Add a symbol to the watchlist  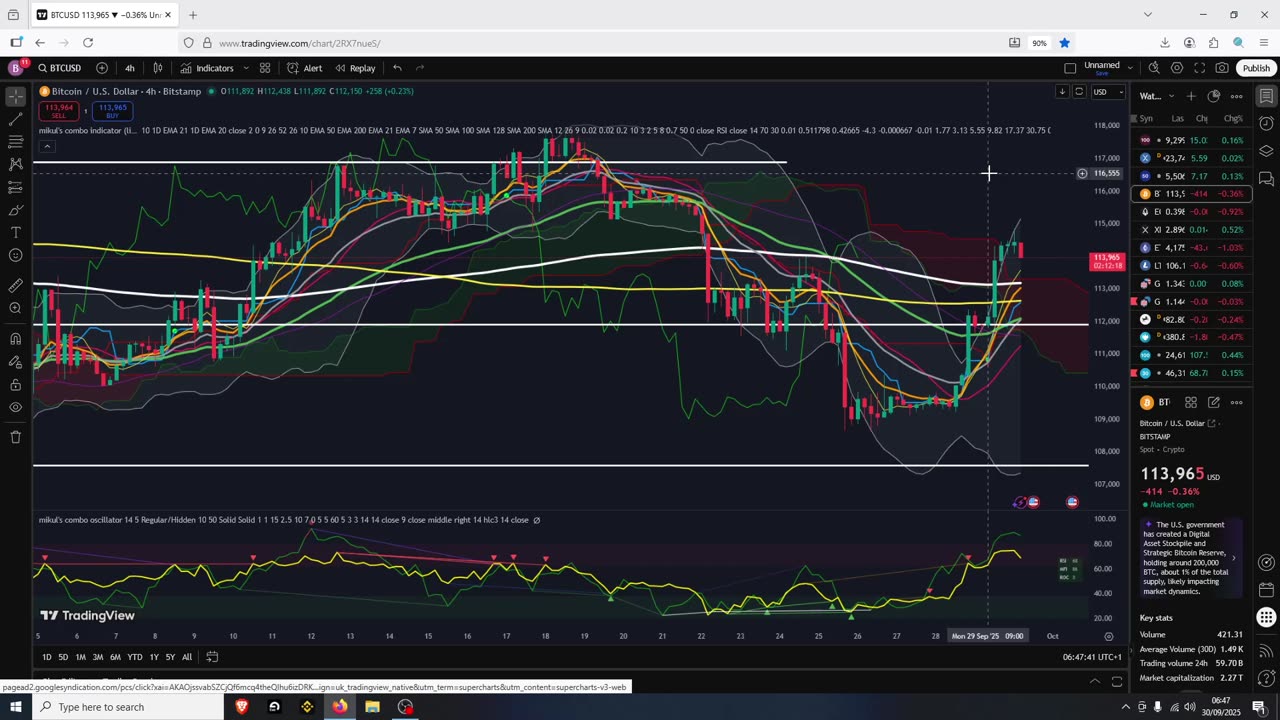[1191, 96]
